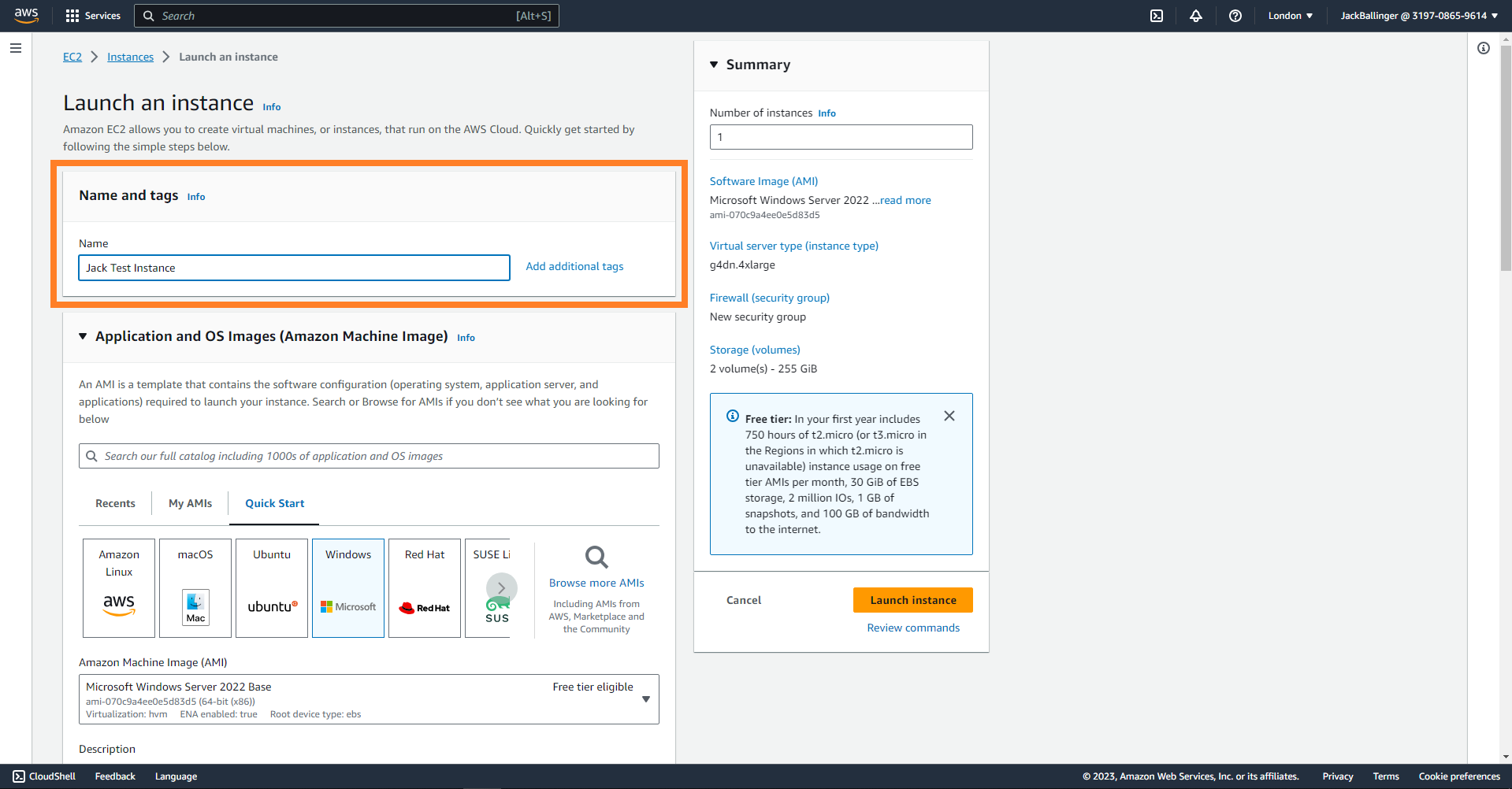Image resolution: width=1512 pixels, height=789 pixels.
Task: Click the Add additional tags link
Action: coord(574,267)
